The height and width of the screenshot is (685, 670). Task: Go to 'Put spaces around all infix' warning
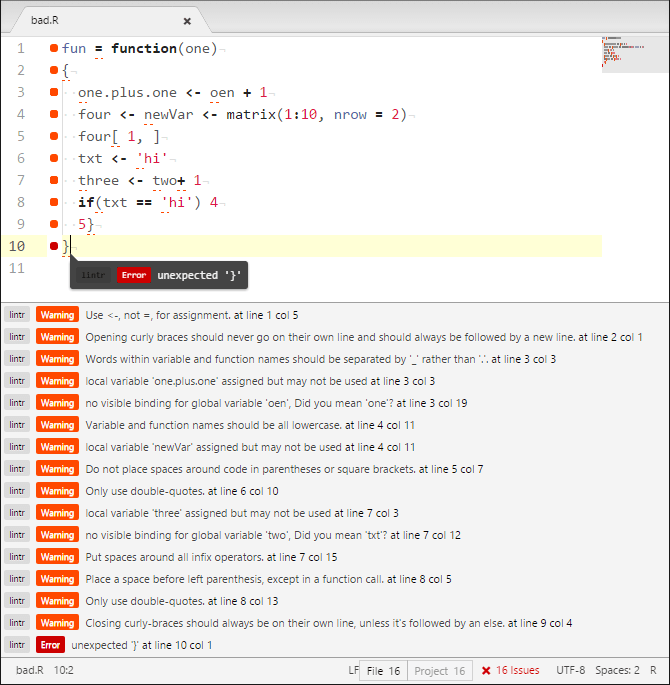211,557
